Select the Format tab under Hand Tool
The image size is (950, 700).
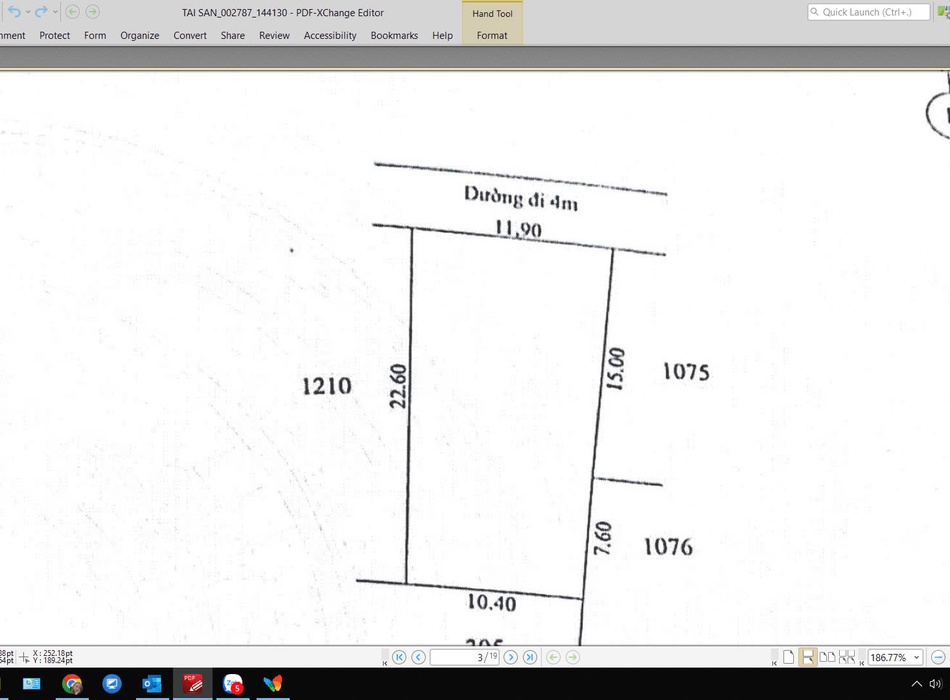pos(492,35)
